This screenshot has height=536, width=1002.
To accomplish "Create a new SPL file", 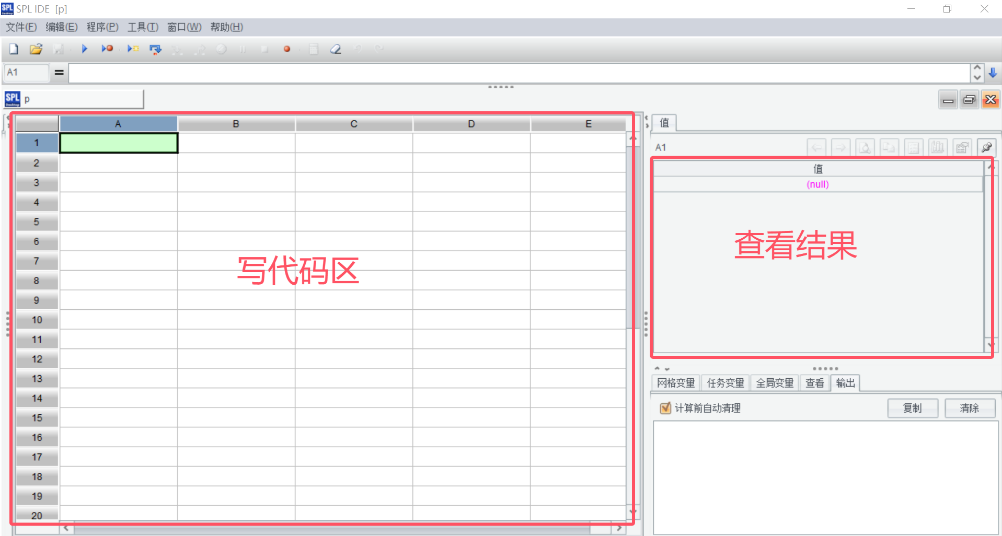I will (x=13, y=49).
